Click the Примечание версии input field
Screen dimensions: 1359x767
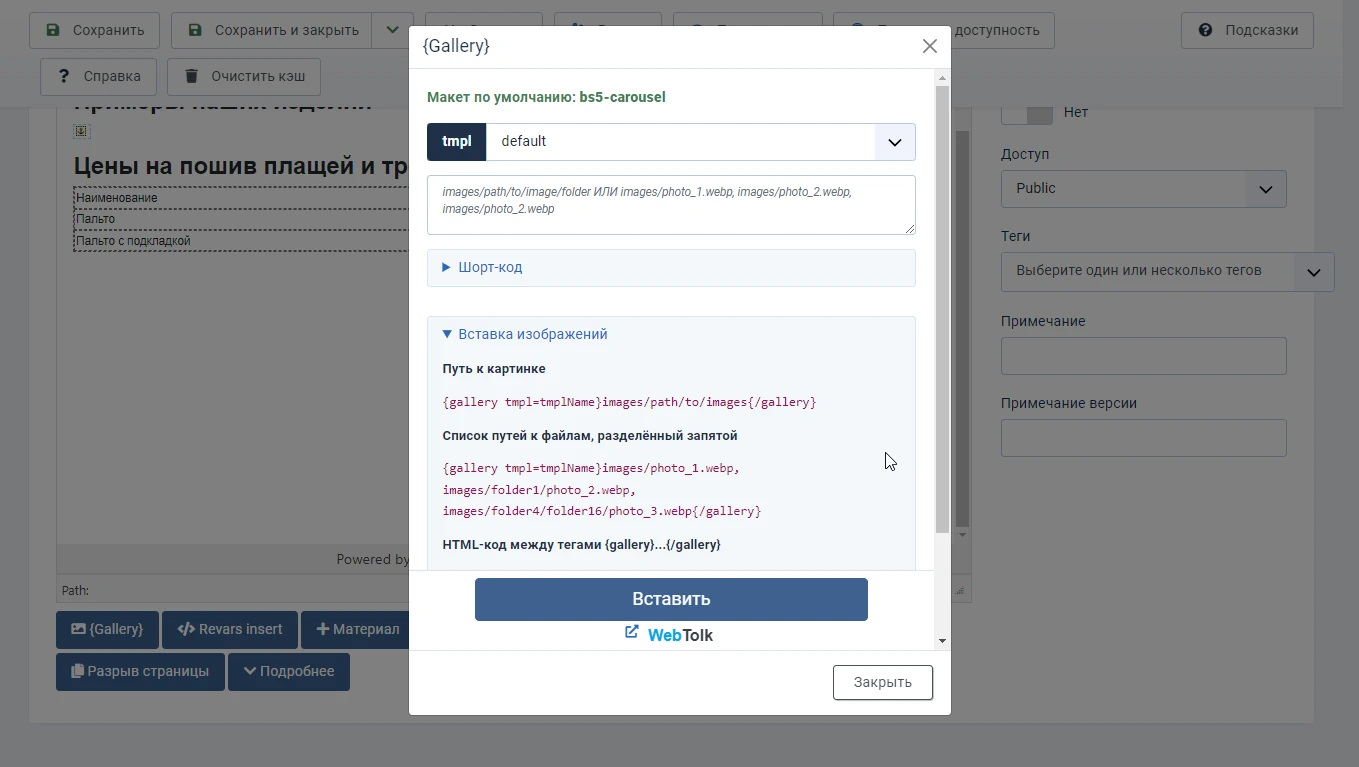(1143, 438)
